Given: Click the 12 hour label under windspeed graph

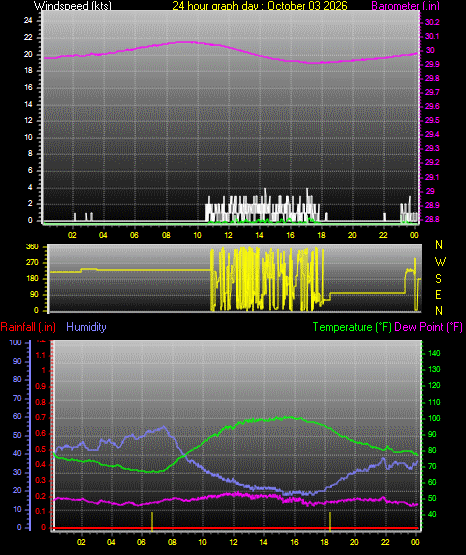Looking at the screenshot, I should point(228,235).
